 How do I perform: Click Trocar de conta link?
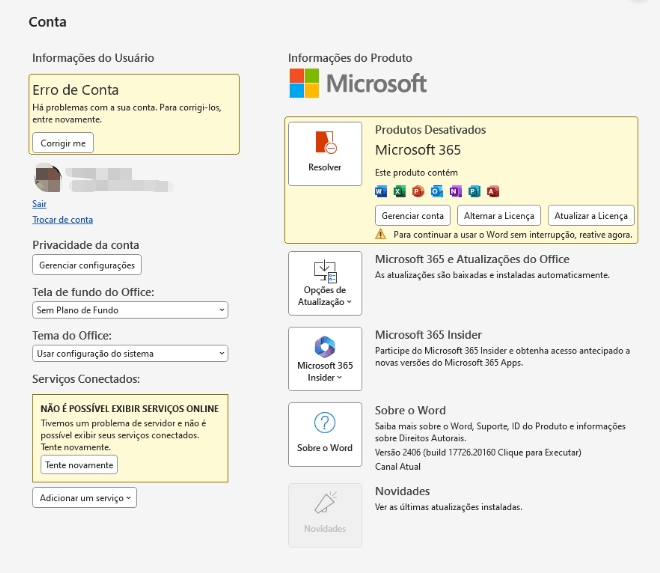(62, 219)
